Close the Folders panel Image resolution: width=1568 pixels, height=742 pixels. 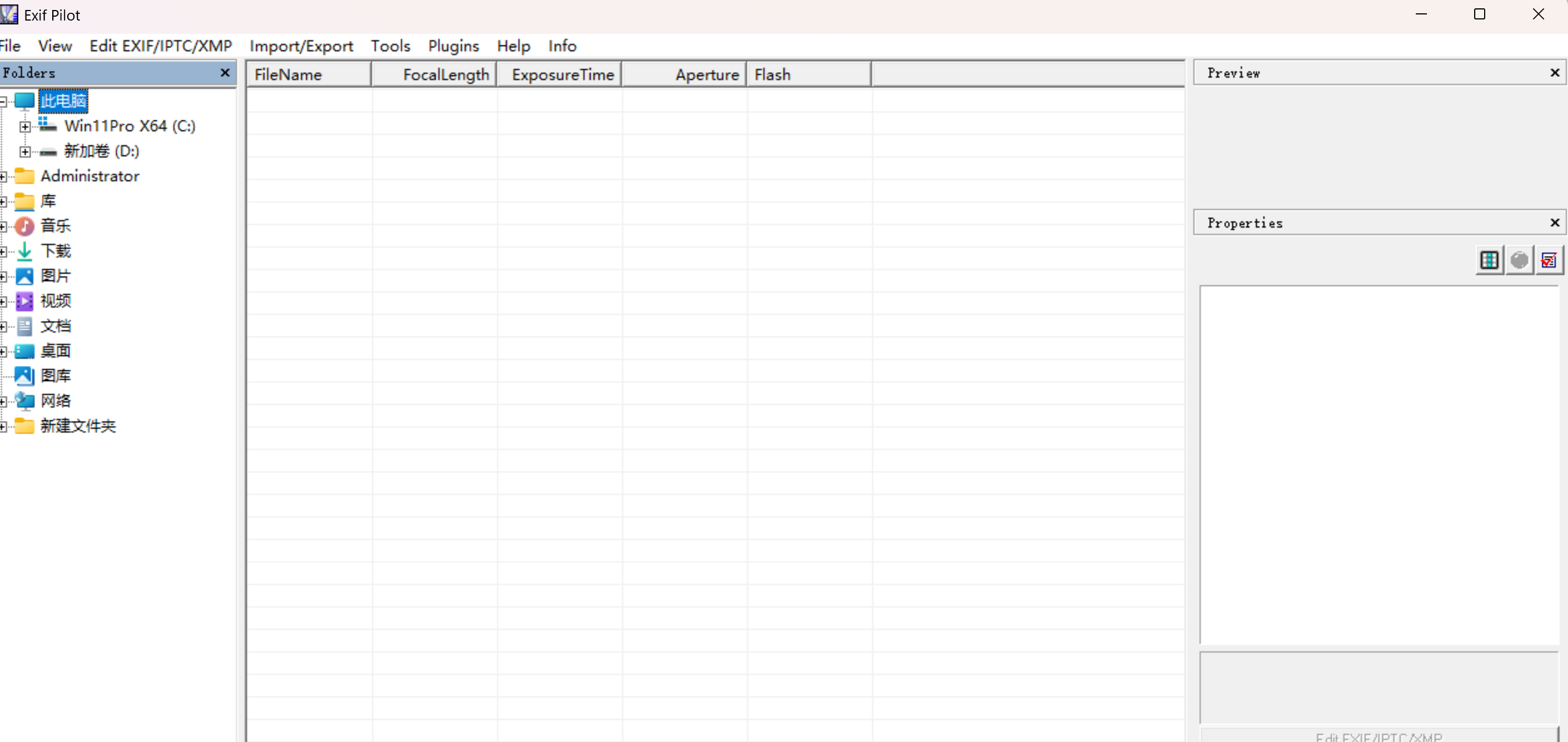(x=224, y=72)
